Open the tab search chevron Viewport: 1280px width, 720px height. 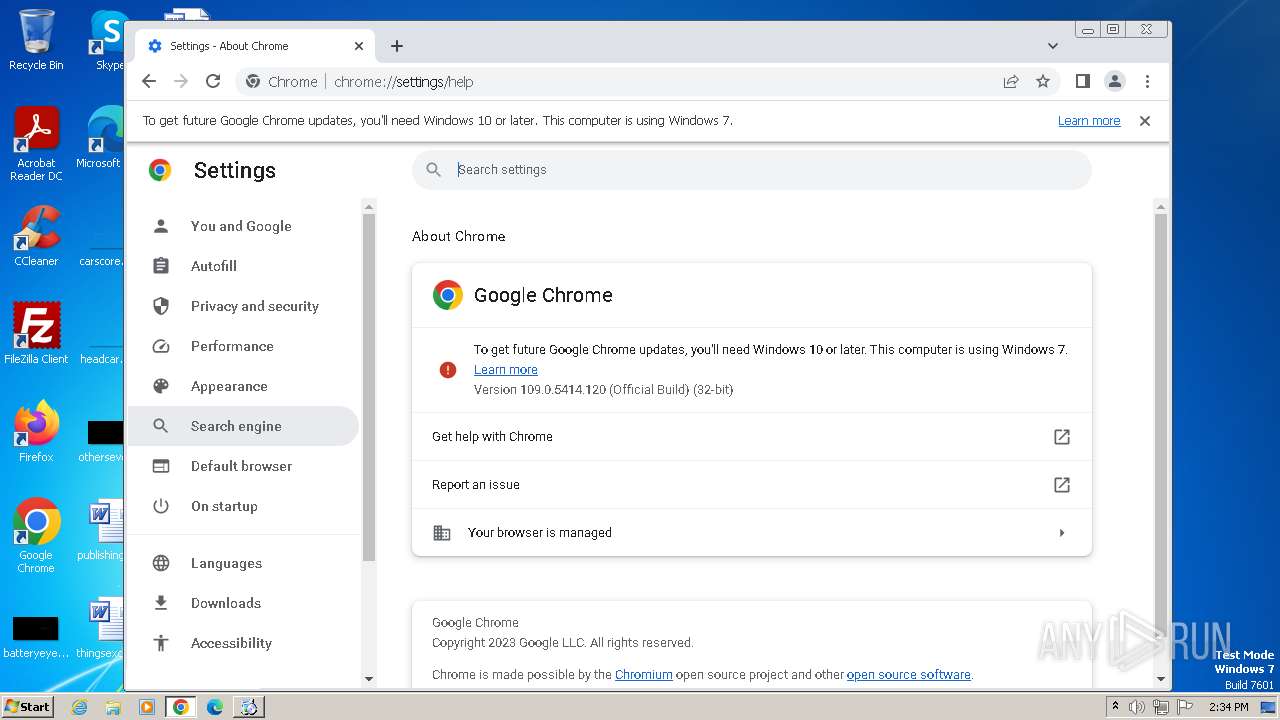(1053, 46)
